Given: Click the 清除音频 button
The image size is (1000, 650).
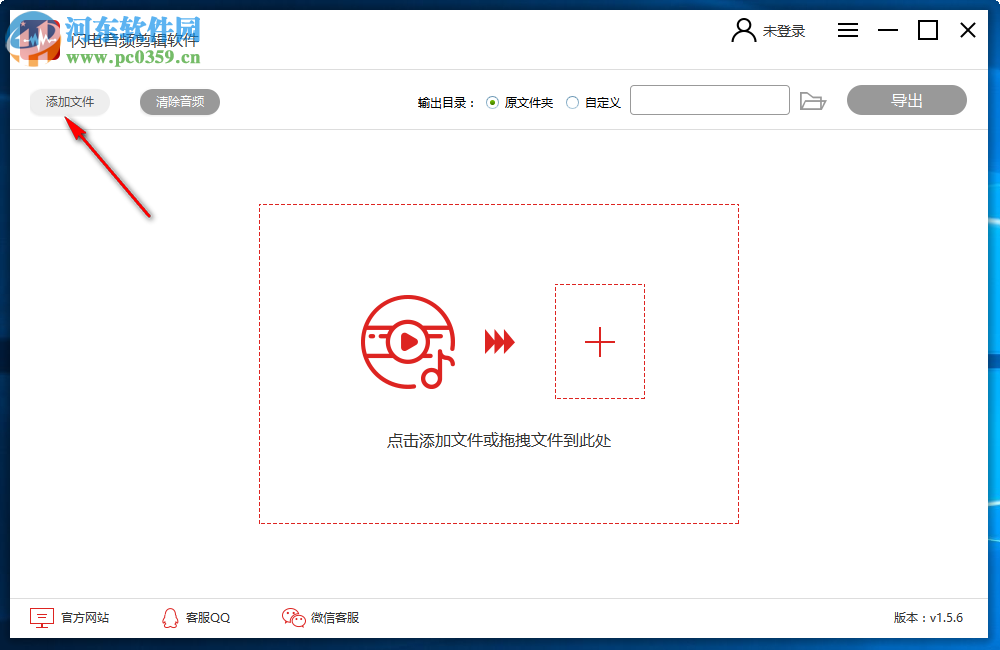Looking at the screenshot, I should pyautogui.click(x=179, y=102).
